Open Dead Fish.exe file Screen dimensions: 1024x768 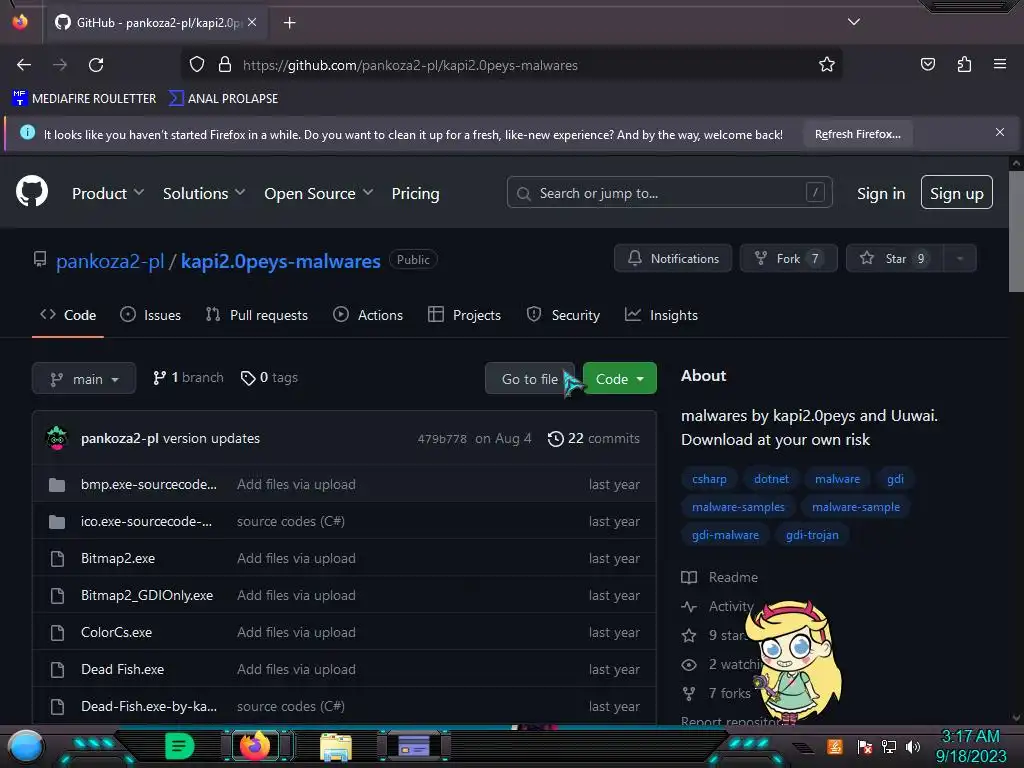coord(122,669)
